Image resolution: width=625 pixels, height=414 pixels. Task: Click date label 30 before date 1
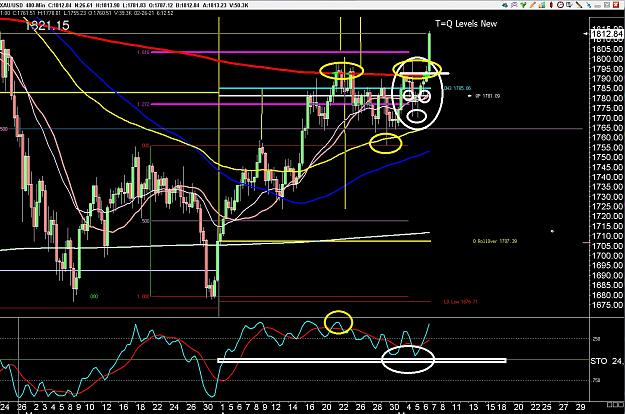click(x=208, y=407)
